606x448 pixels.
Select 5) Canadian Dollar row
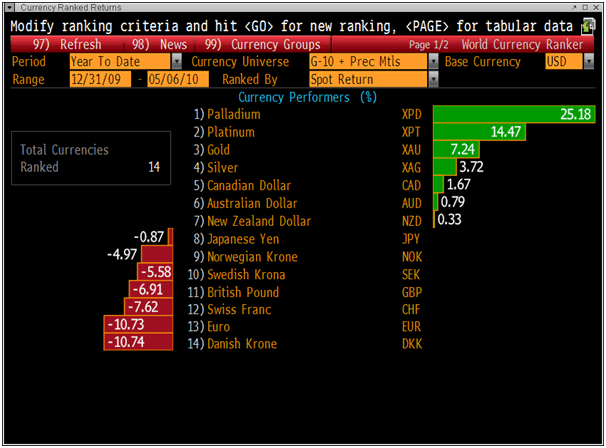(x=242, y=186)
